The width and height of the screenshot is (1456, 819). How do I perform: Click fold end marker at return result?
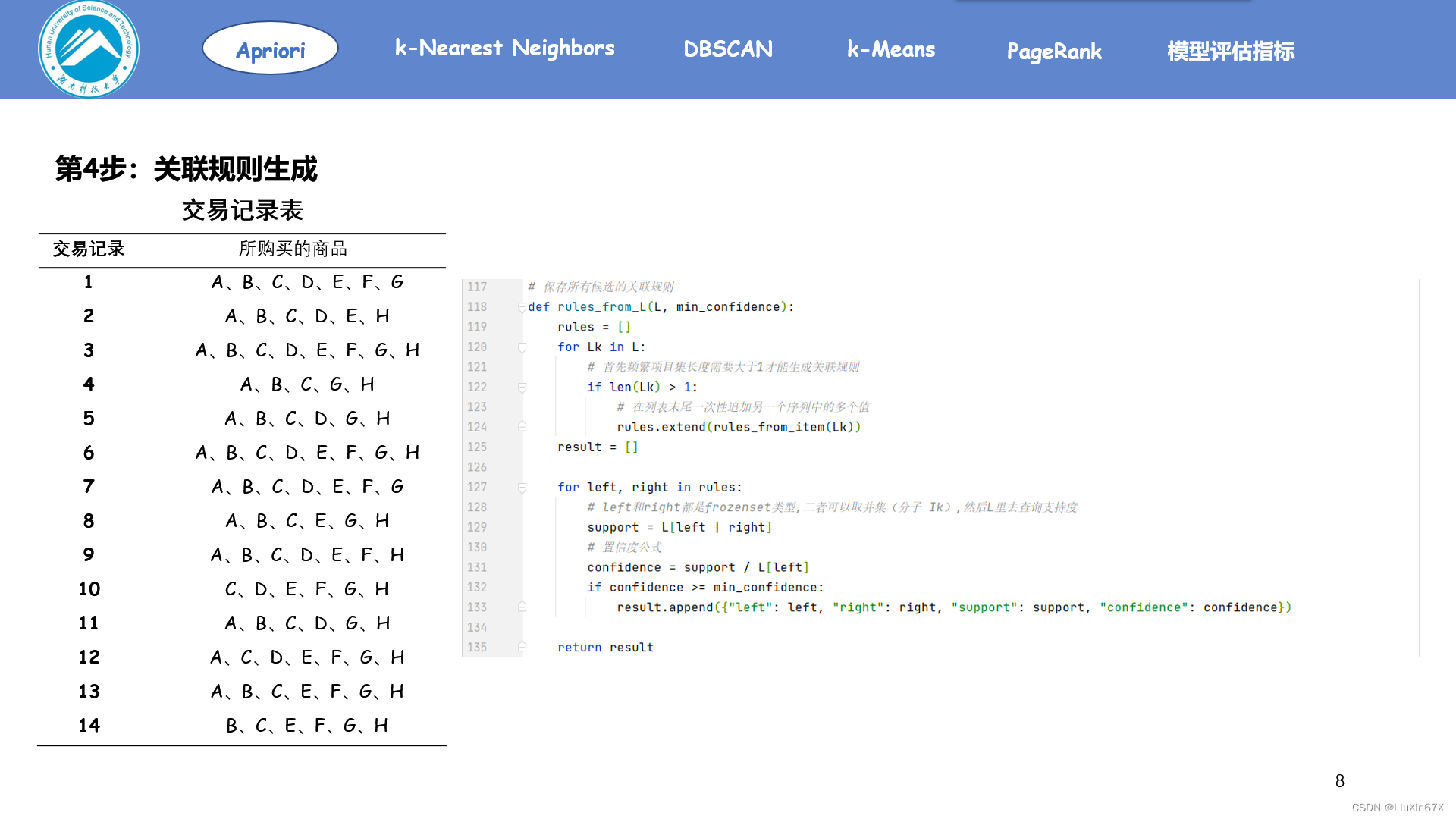[522, 648]
